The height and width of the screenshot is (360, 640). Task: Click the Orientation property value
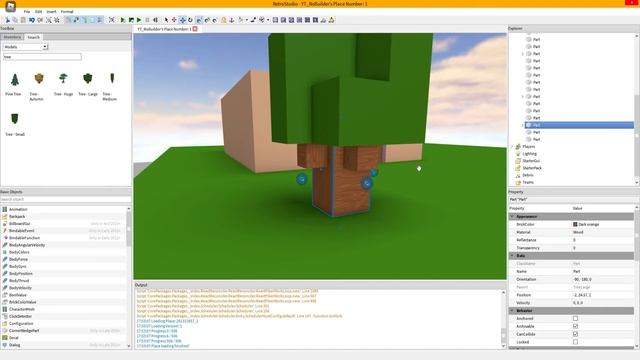pyautogui.click(x=582, y=280)
